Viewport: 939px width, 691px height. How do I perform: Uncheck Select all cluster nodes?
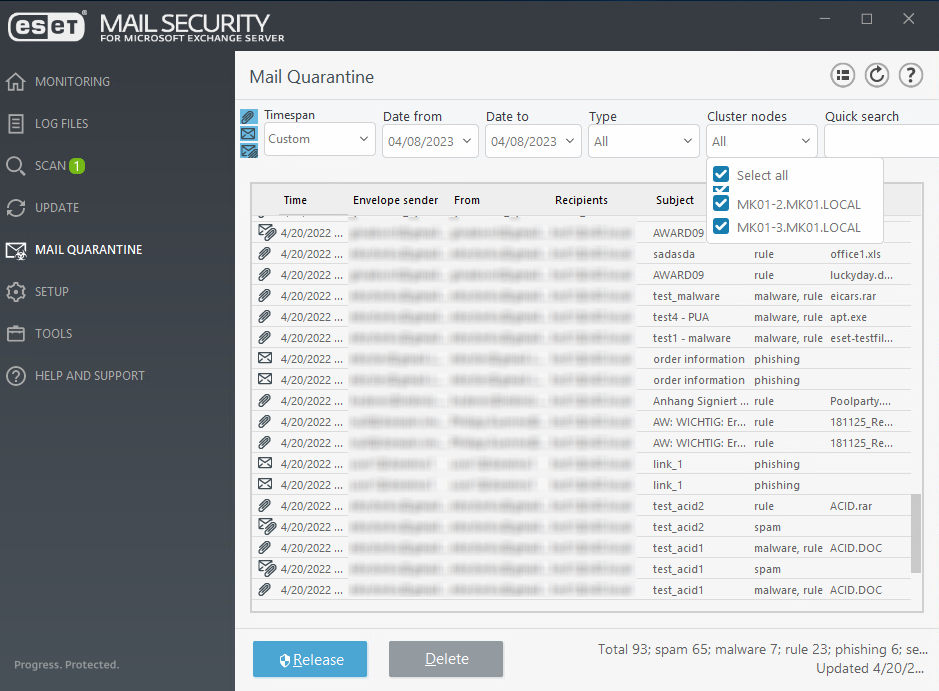click(x=721, y=175)
